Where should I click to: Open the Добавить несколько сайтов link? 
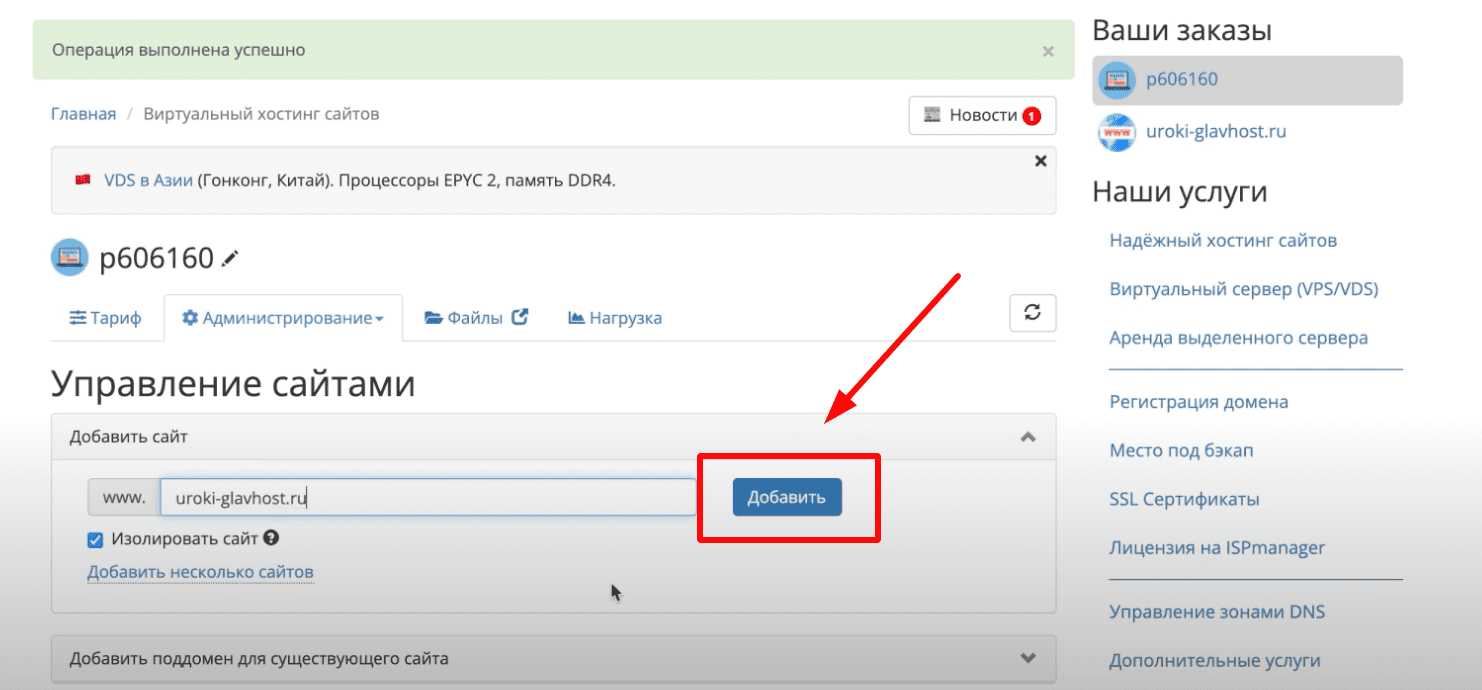[x=200, y=572]
